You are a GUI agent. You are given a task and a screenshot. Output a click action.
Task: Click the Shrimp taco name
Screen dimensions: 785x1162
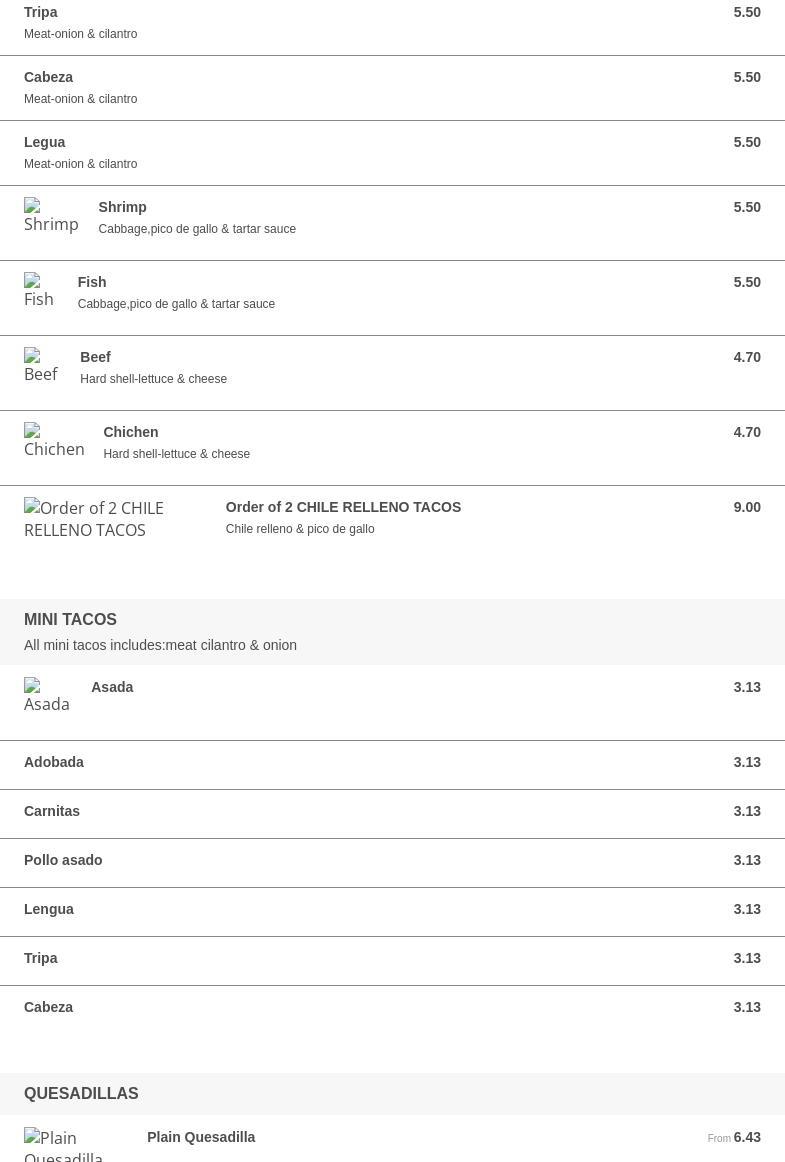122,207
